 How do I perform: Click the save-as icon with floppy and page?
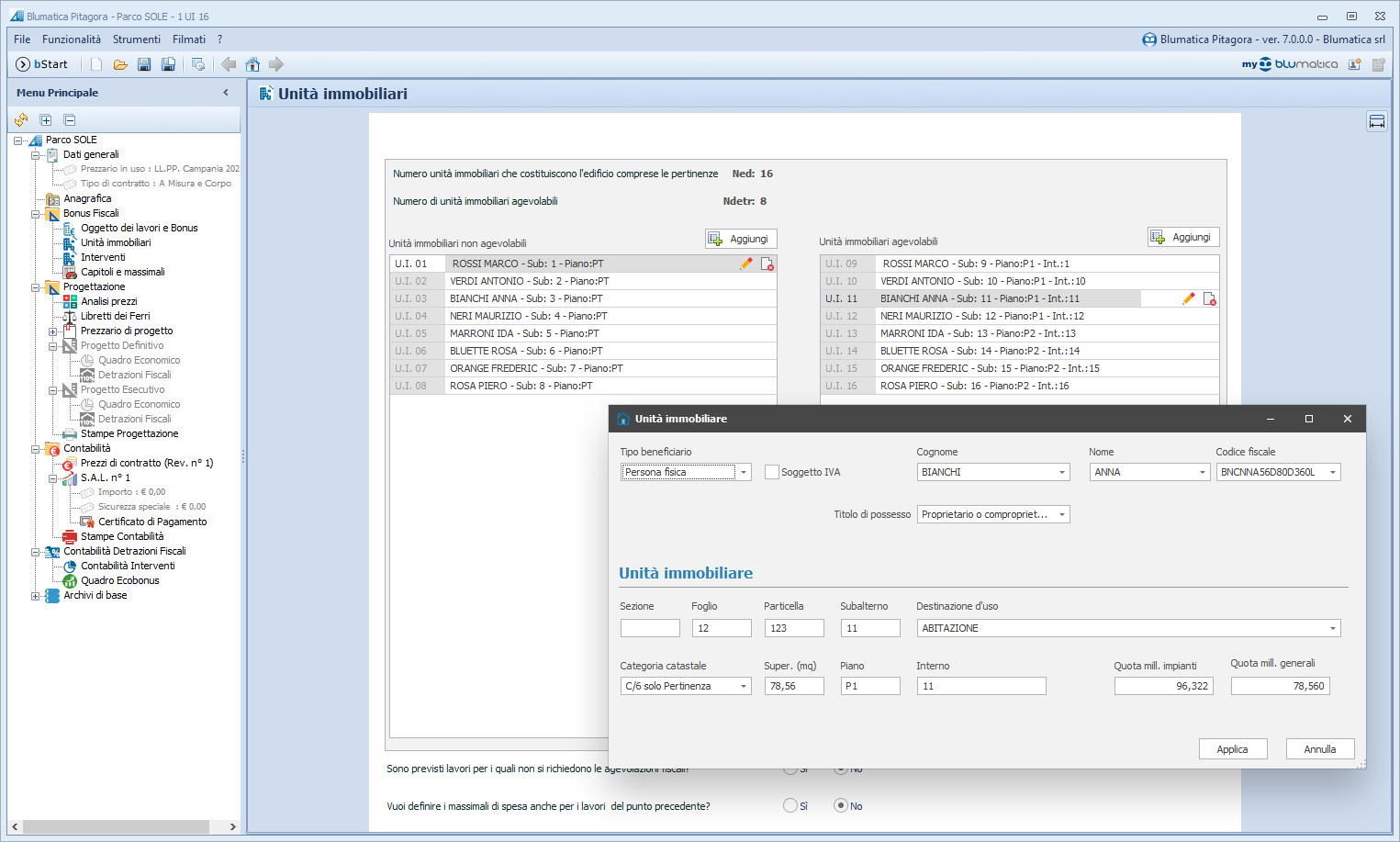168,64
